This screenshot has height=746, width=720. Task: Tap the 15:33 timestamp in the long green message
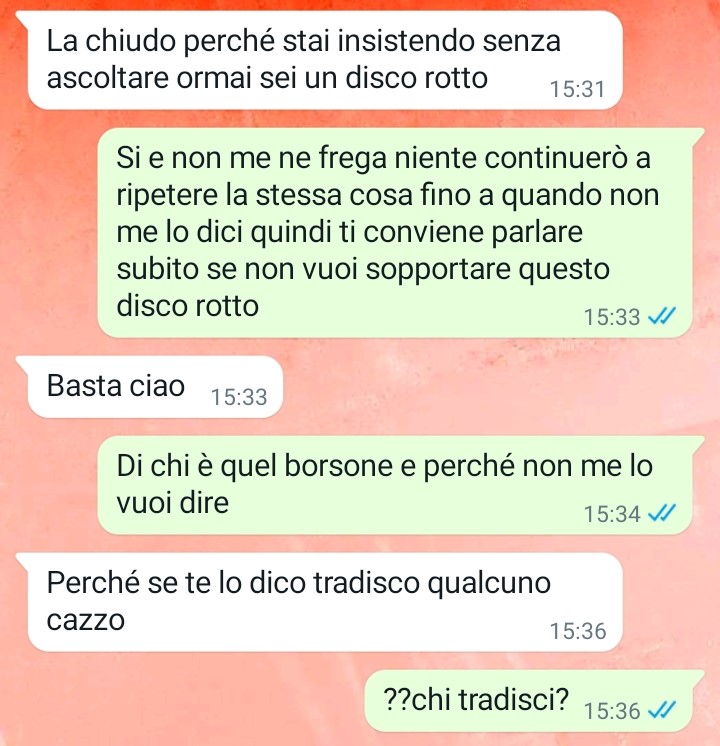tap(612, 317)
